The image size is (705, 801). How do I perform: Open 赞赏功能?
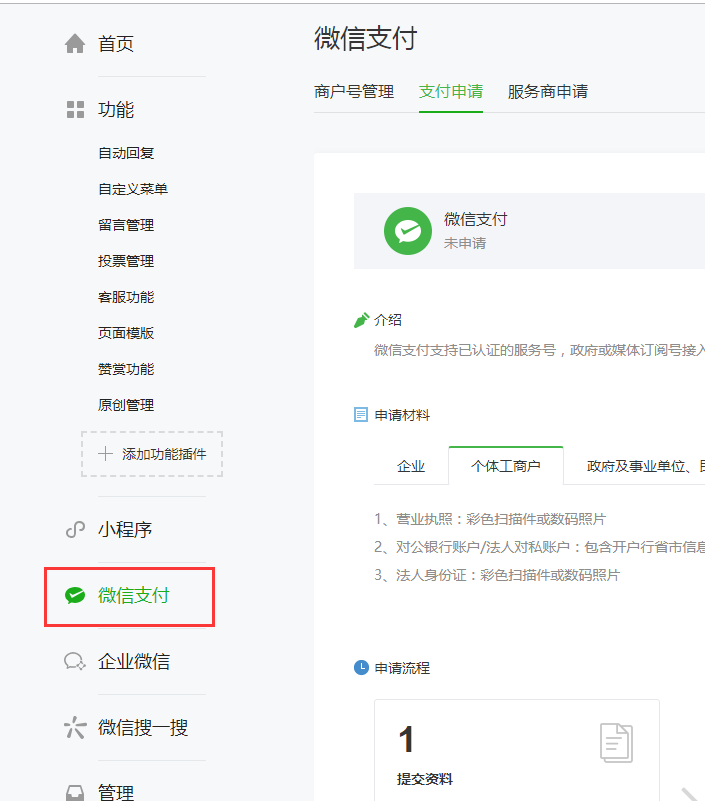pyautogui.click(x=126, y=369)
